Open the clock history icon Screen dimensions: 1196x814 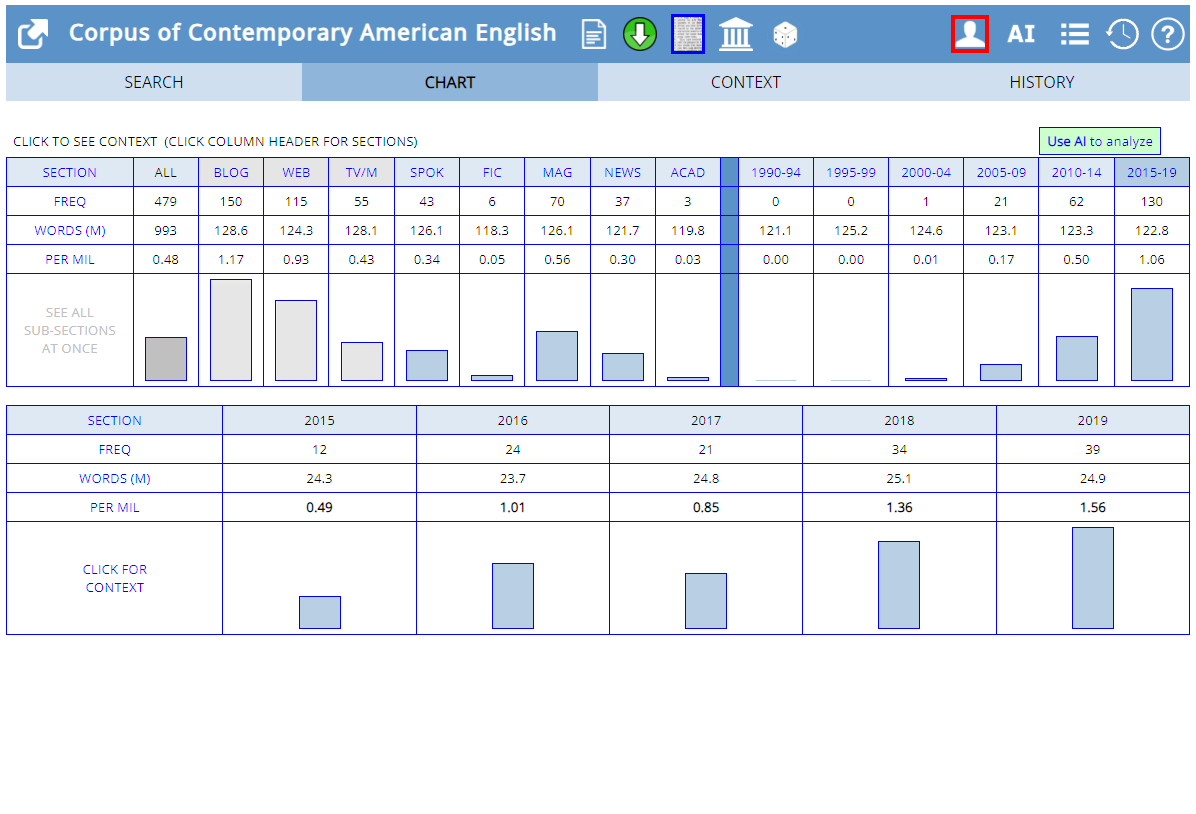[1122, 35]
